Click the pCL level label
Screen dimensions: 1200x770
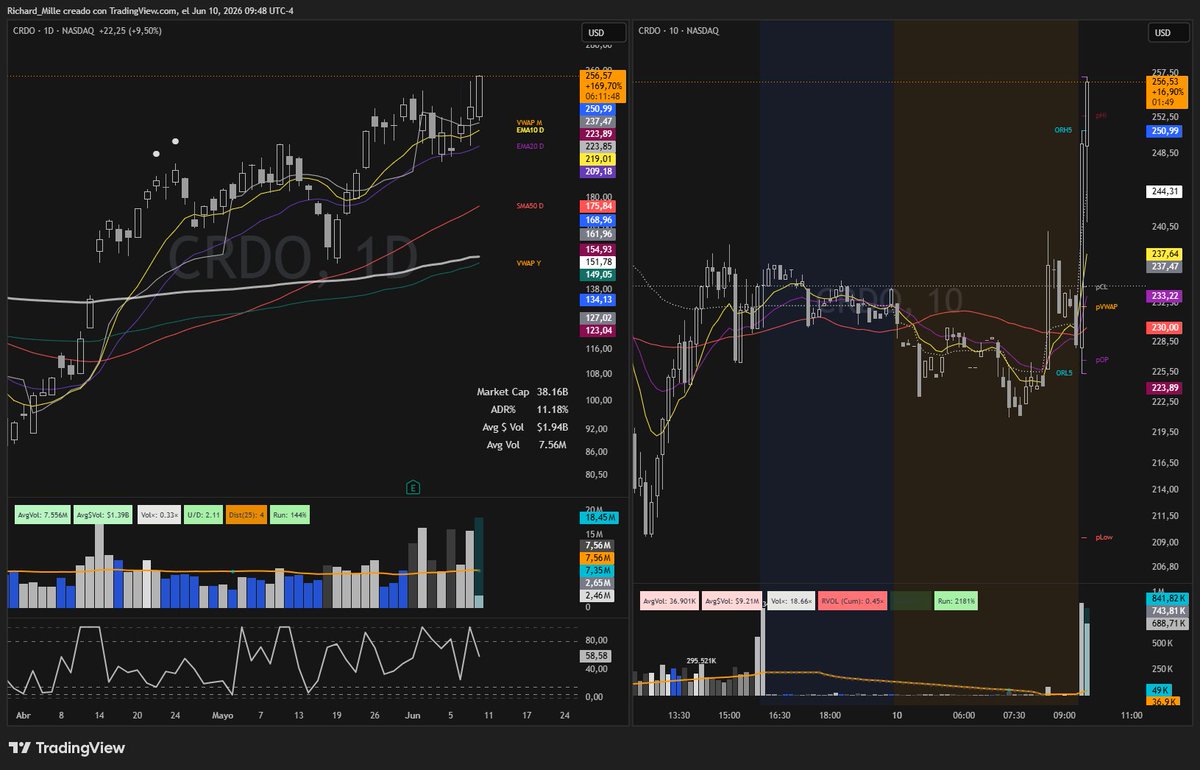1101,287
